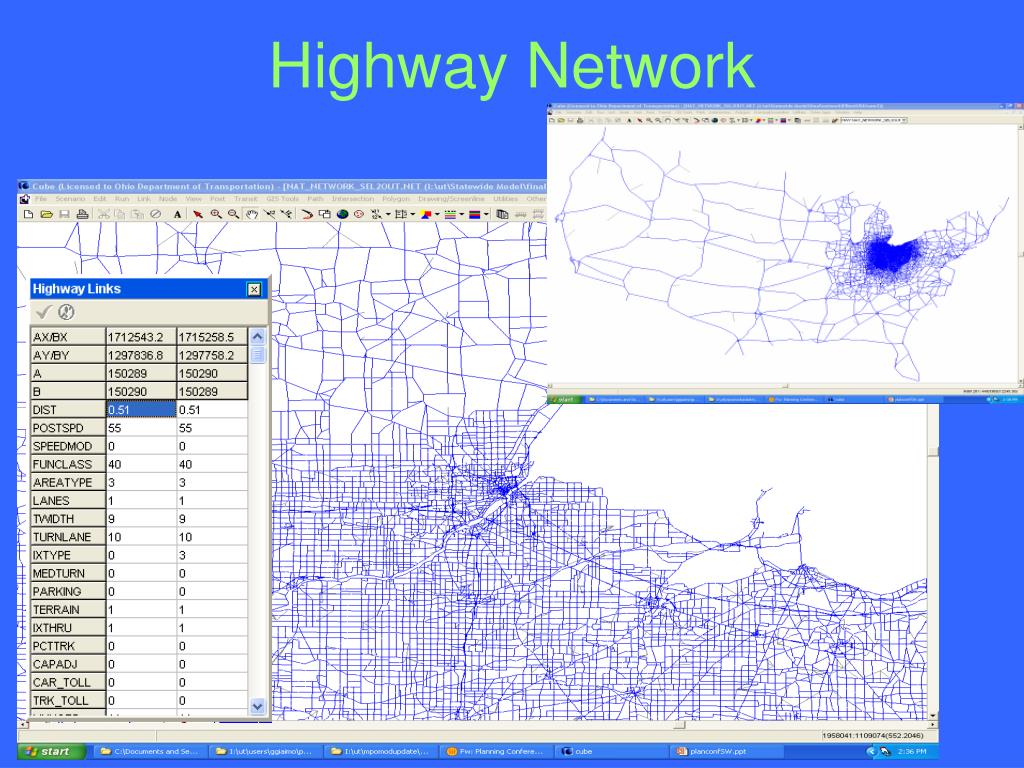Click the second IXTYPE value 3
The width and height of the screenshot is (1024, 768).
pos(212,555)
